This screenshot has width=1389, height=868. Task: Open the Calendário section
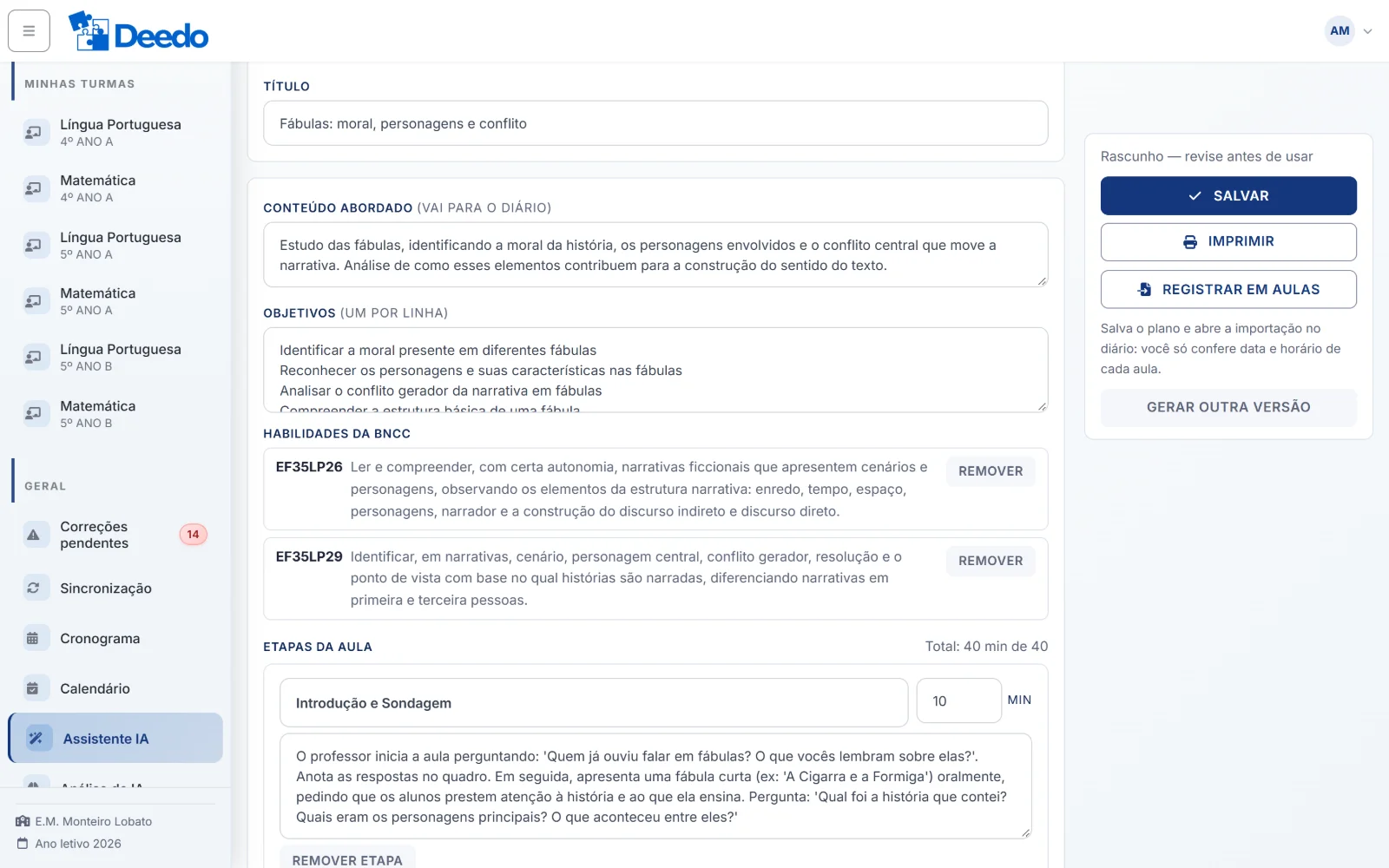[x=115, y=688]
